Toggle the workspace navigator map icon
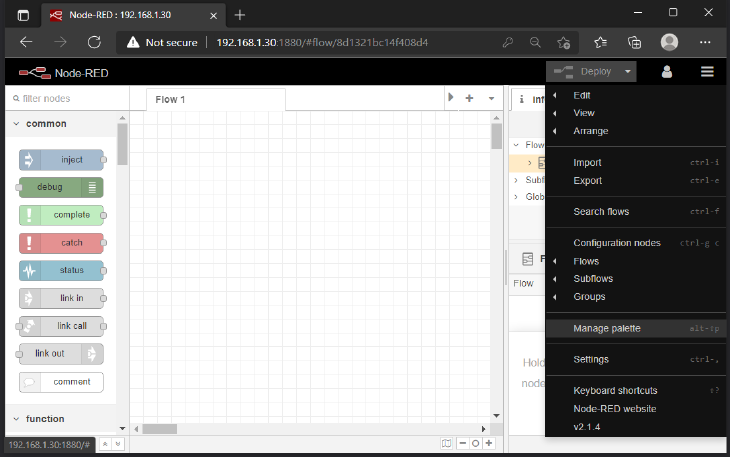Image resolution: width=730 pixels, height=457 pixels. pyautogui.click(x=446, y=444)
